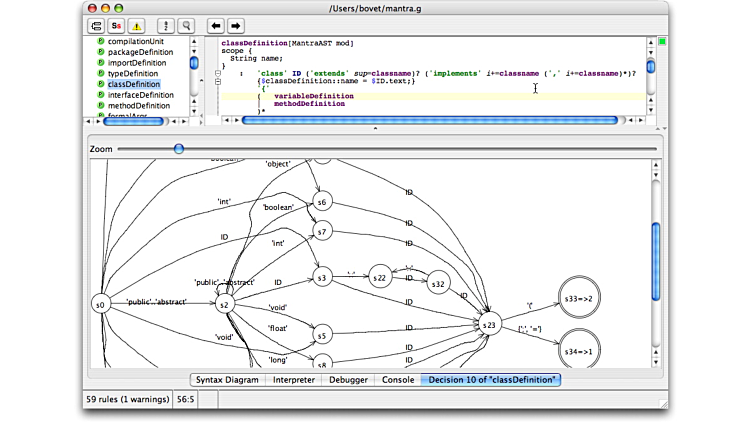Click the rule sort toolbar icon

[96, 25]
